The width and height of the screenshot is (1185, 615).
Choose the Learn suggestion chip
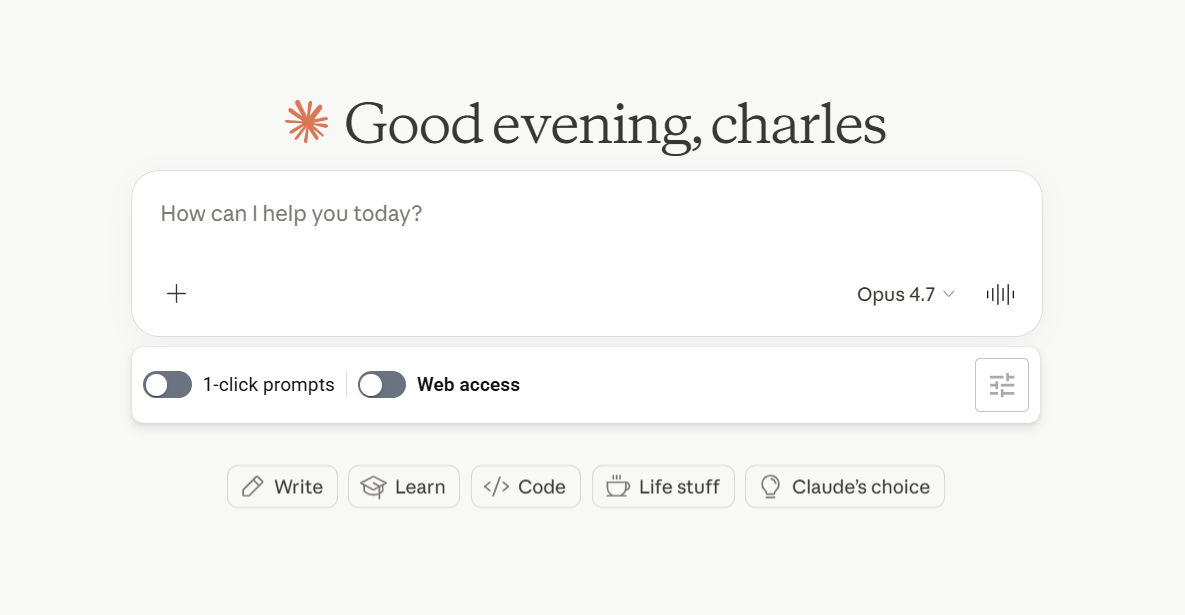[x=404, y=487]
